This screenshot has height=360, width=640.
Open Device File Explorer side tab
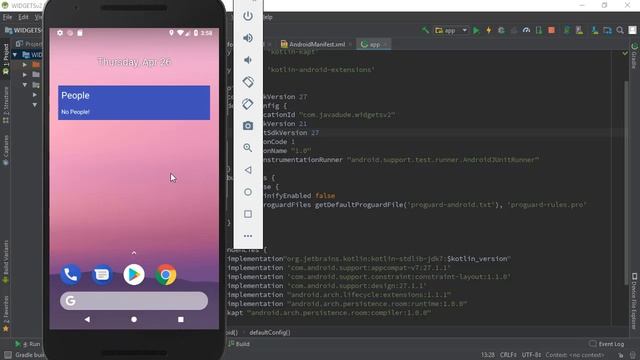pos(634,301)
